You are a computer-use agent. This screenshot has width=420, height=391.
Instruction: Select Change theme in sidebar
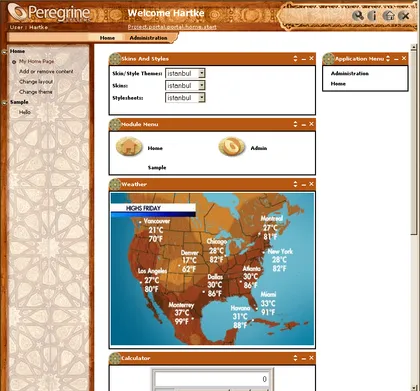pos(36,92)
